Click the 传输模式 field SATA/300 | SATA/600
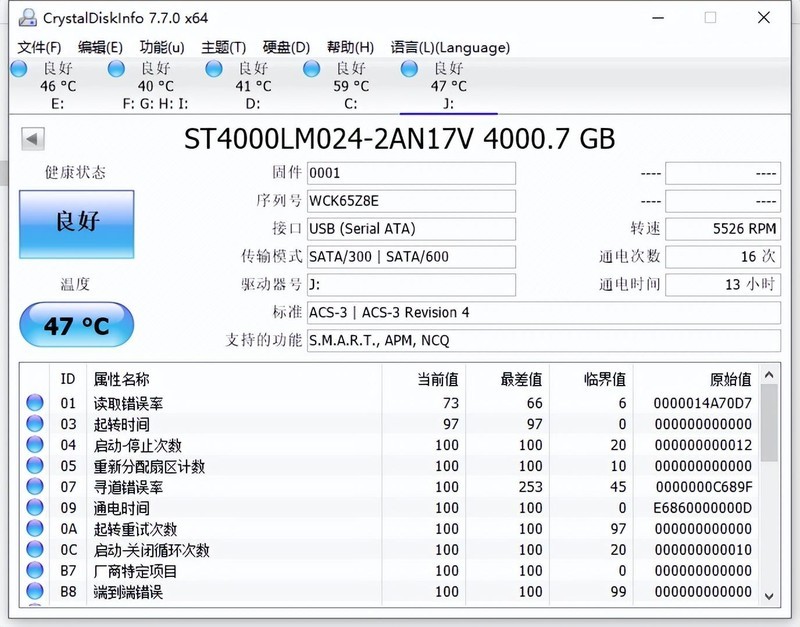The width and height of the screenshot is (800, 627). coord(411,257)
